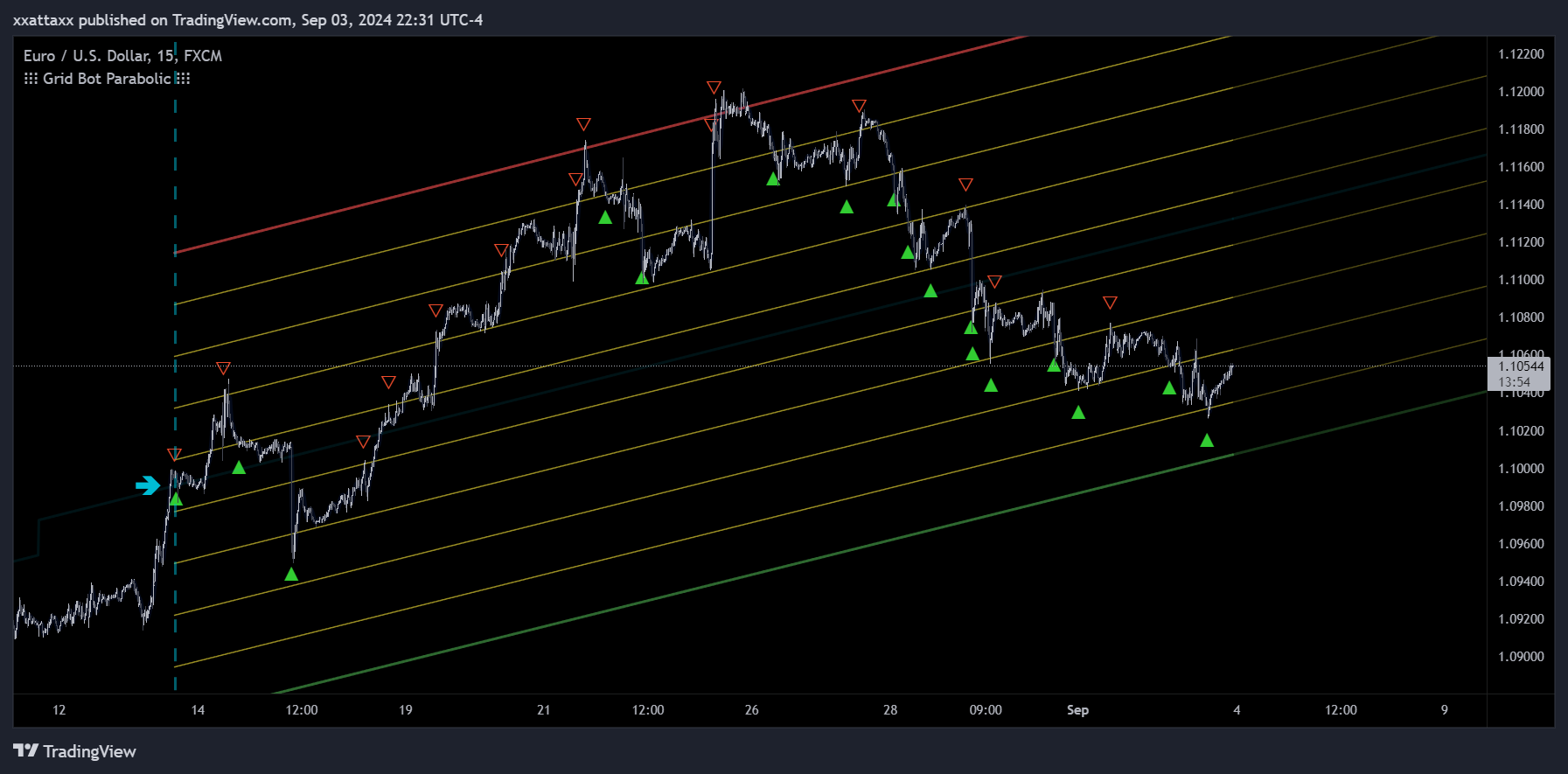Click the 1.09800 price axis label
This screenshot has width=1568, height=774.
[1521, 506]
